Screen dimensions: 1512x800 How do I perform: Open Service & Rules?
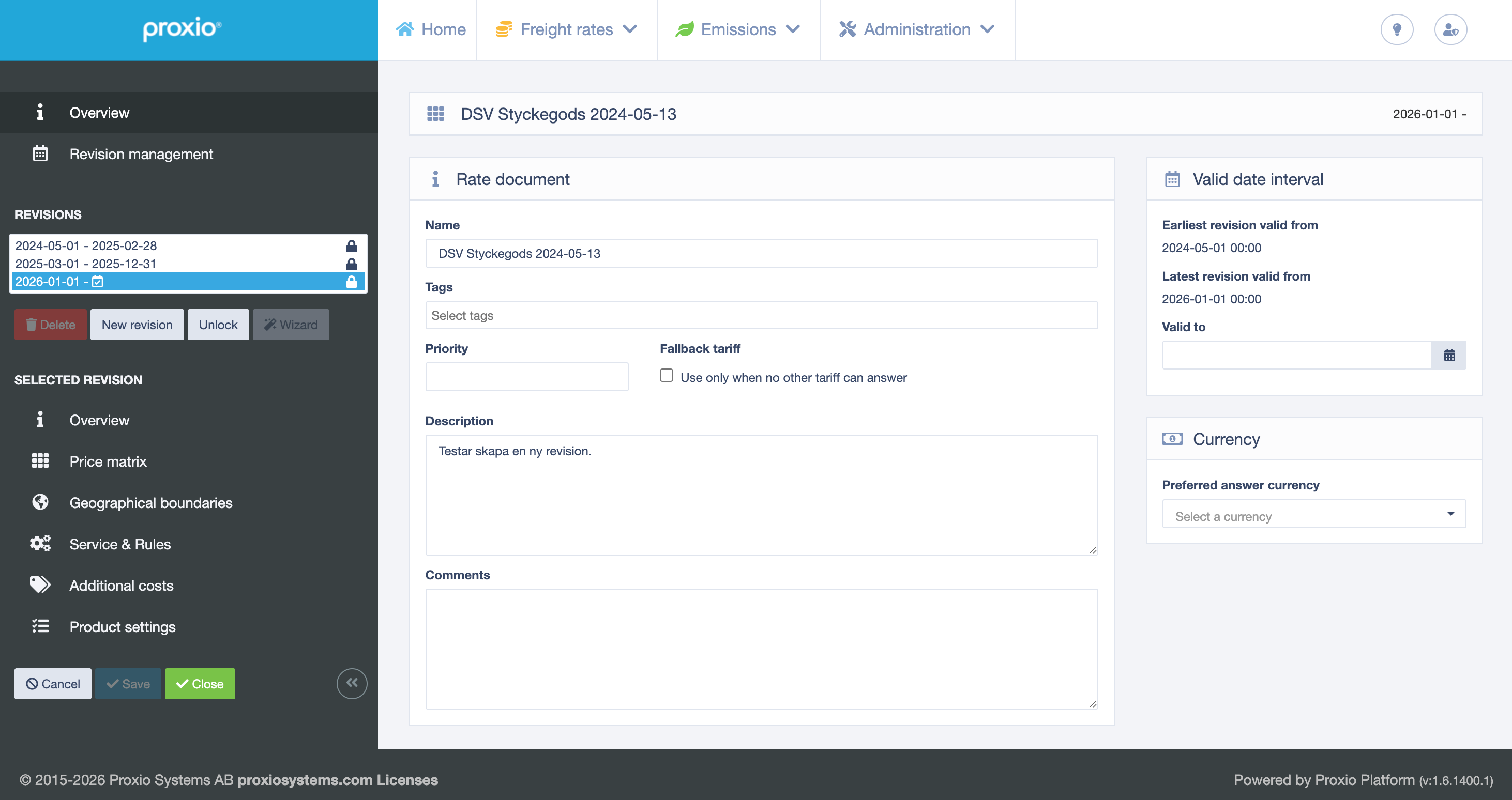(x=189, y=544)
